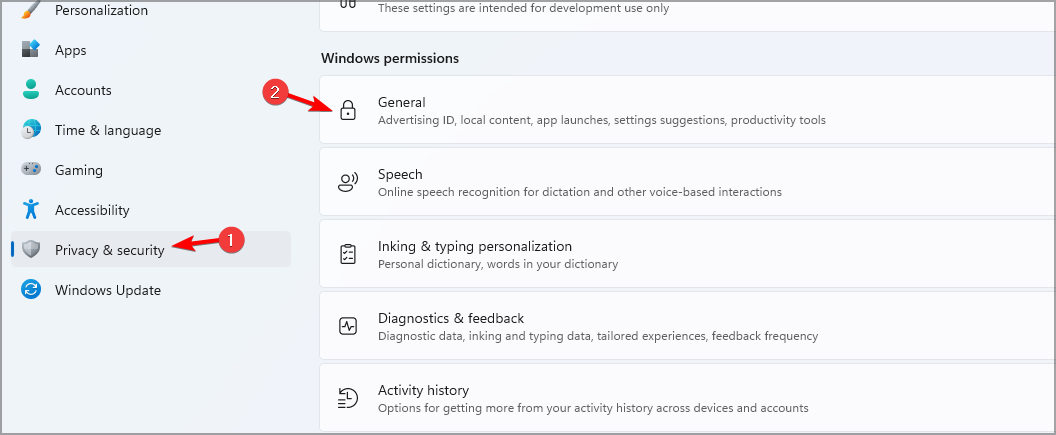Click the Time & language globe icon

coord(31,130)
